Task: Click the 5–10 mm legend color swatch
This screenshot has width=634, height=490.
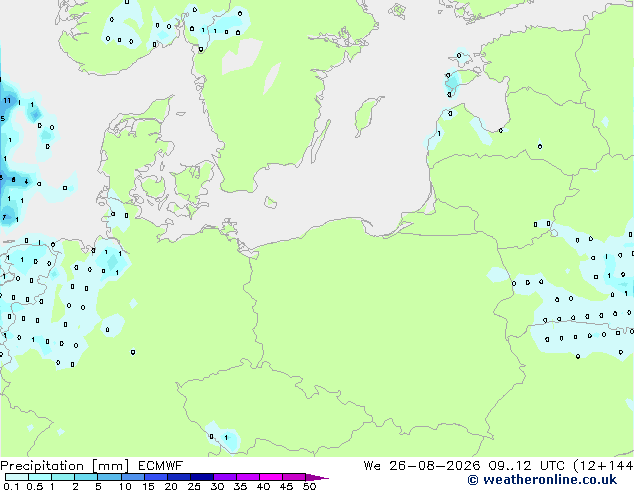Action: pyautogui.click(x=109, y=477)
